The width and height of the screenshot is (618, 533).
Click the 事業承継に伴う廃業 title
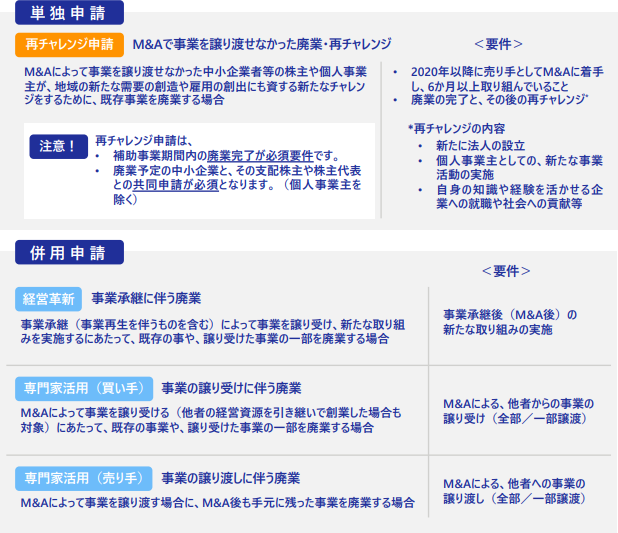tap(146, 298)
